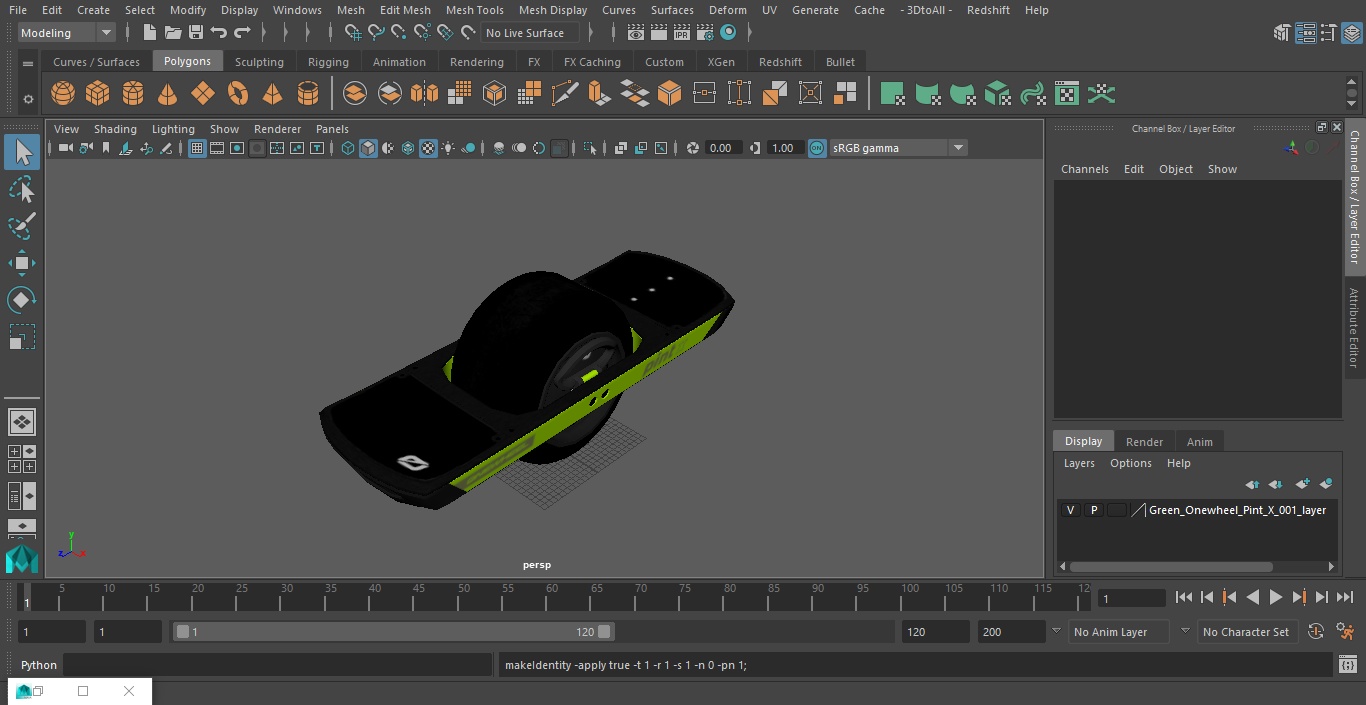Create a polygon plane from shelf

coord(203,94)
